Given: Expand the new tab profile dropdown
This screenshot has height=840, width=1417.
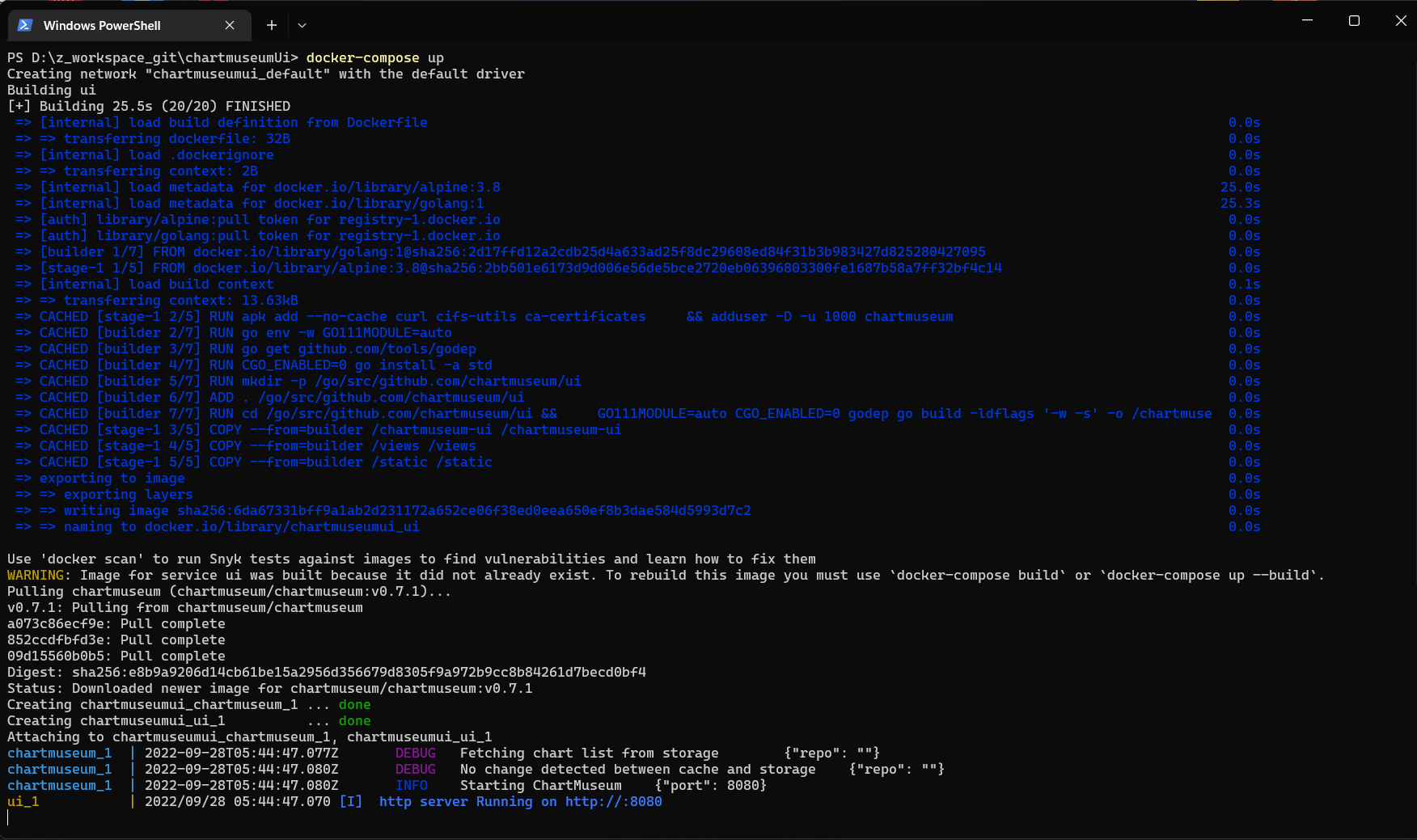Looking at the screenshot, I should (x=302, y=25).
